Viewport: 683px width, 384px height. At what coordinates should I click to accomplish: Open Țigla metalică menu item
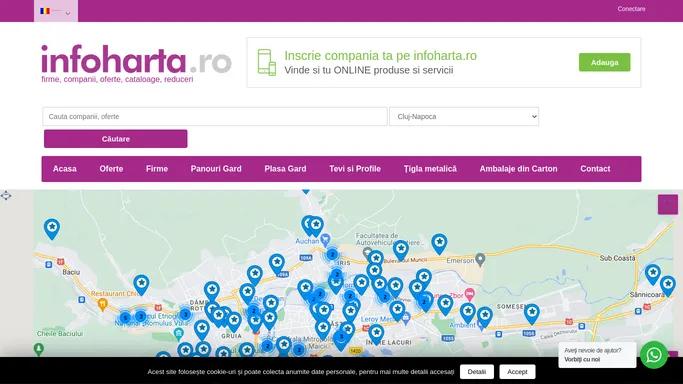(x=430, y=169)
